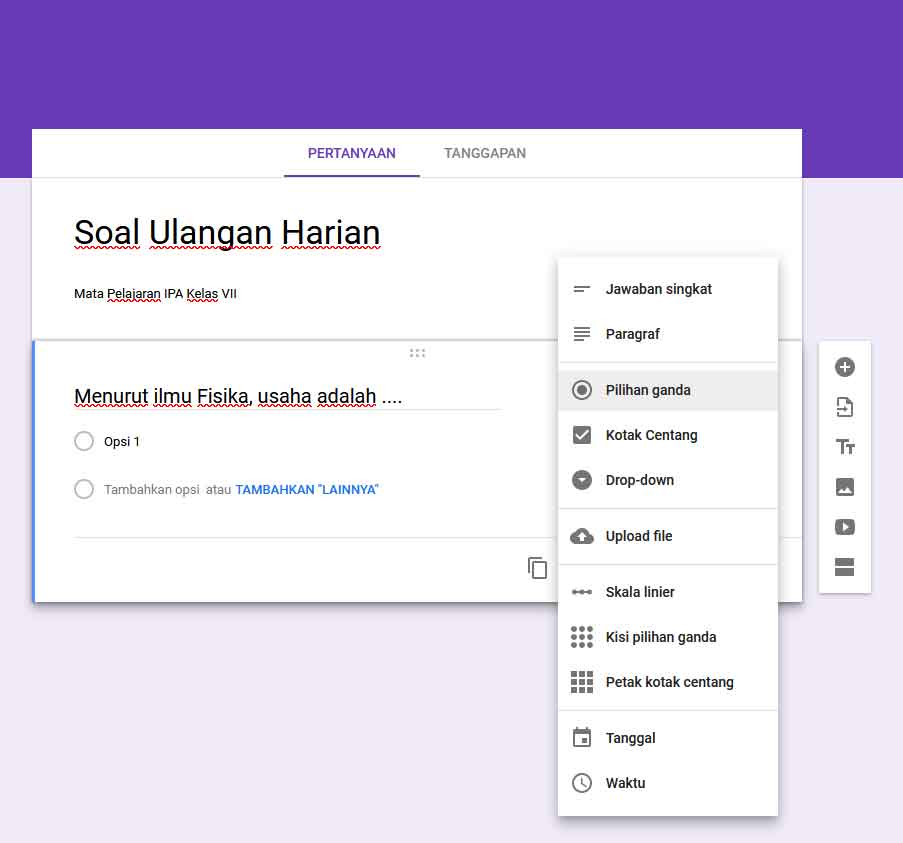The height and width of the screenshot is (843, 903).
Task: Open the TANGGAPAN tab
Action: coord(484,153)
